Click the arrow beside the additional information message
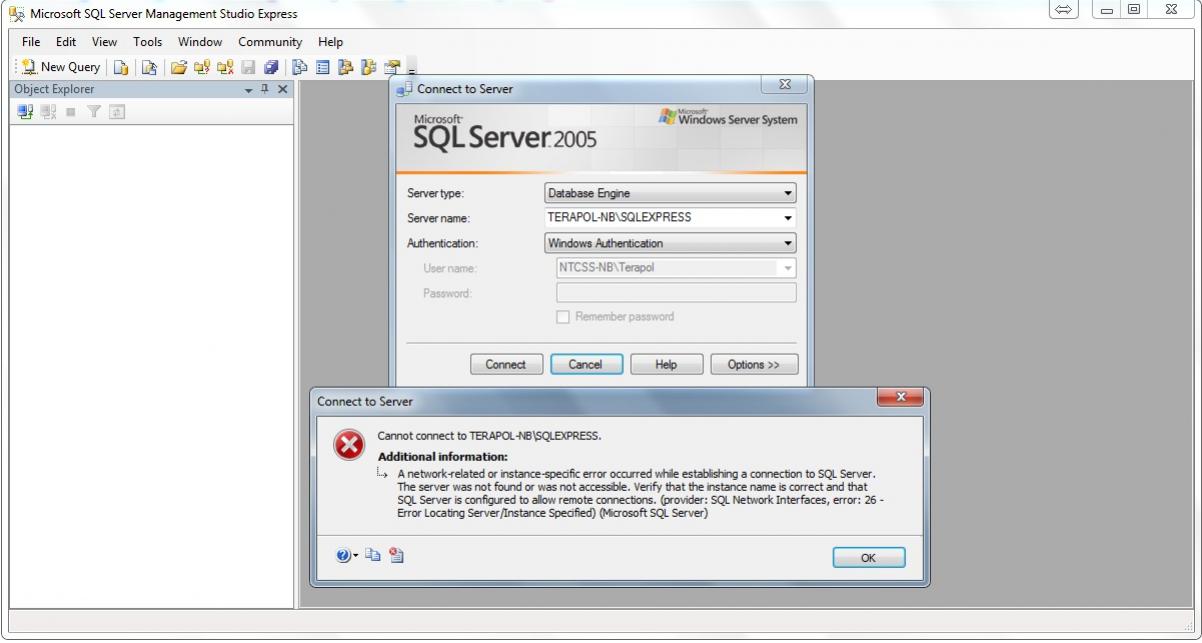 tap(384, 474)
